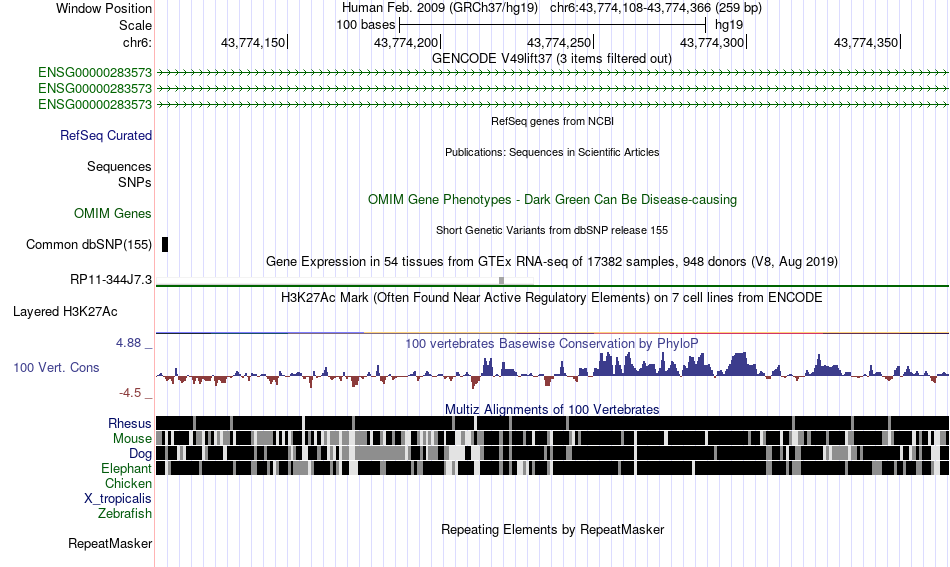Click the Common dbSNP(155) track label
Image resolution: width=950 pixels, height=567 pixels.
(88, 245)
